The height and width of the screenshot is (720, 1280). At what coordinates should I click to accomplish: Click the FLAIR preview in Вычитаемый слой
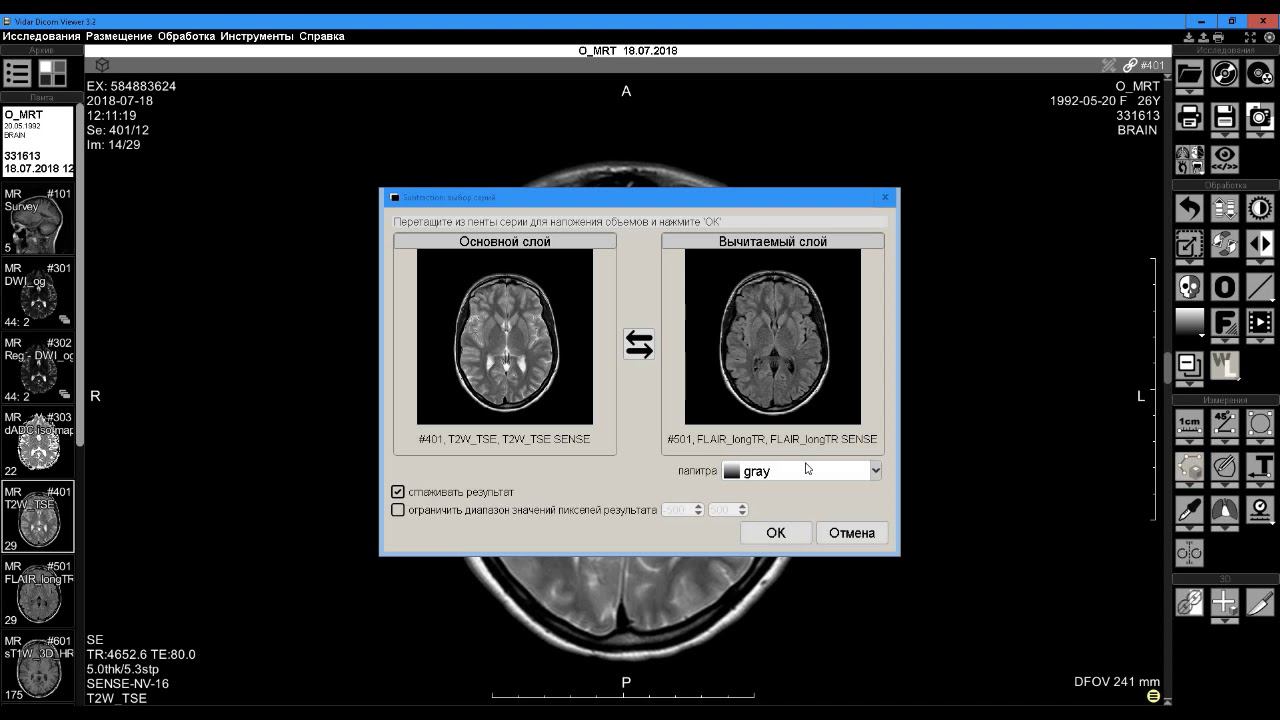tap(773, 337)
